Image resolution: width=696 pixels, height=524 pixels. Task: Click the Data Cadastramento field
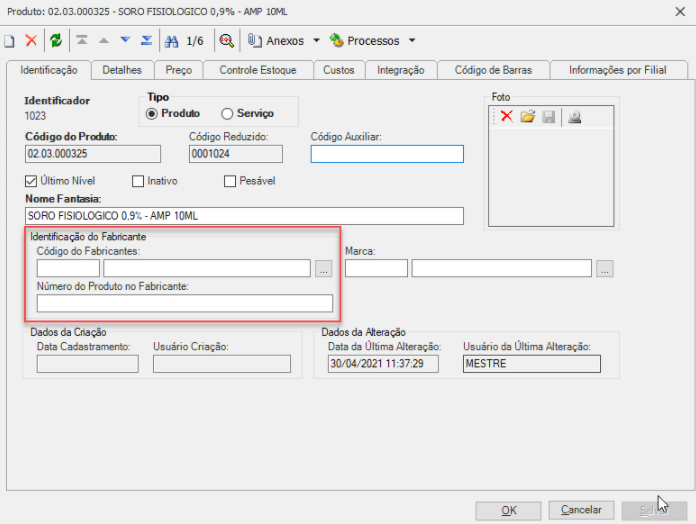pyautogui.click(x=88, y=364)
